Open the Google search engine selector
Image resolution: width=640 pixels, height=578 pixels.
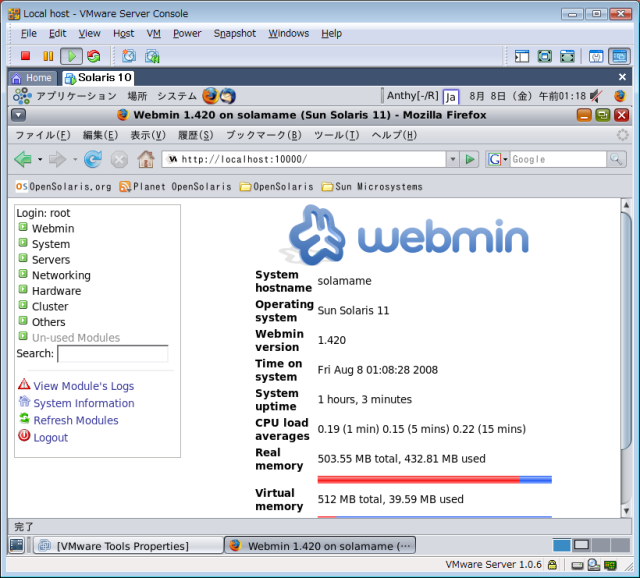coord(497,159)
